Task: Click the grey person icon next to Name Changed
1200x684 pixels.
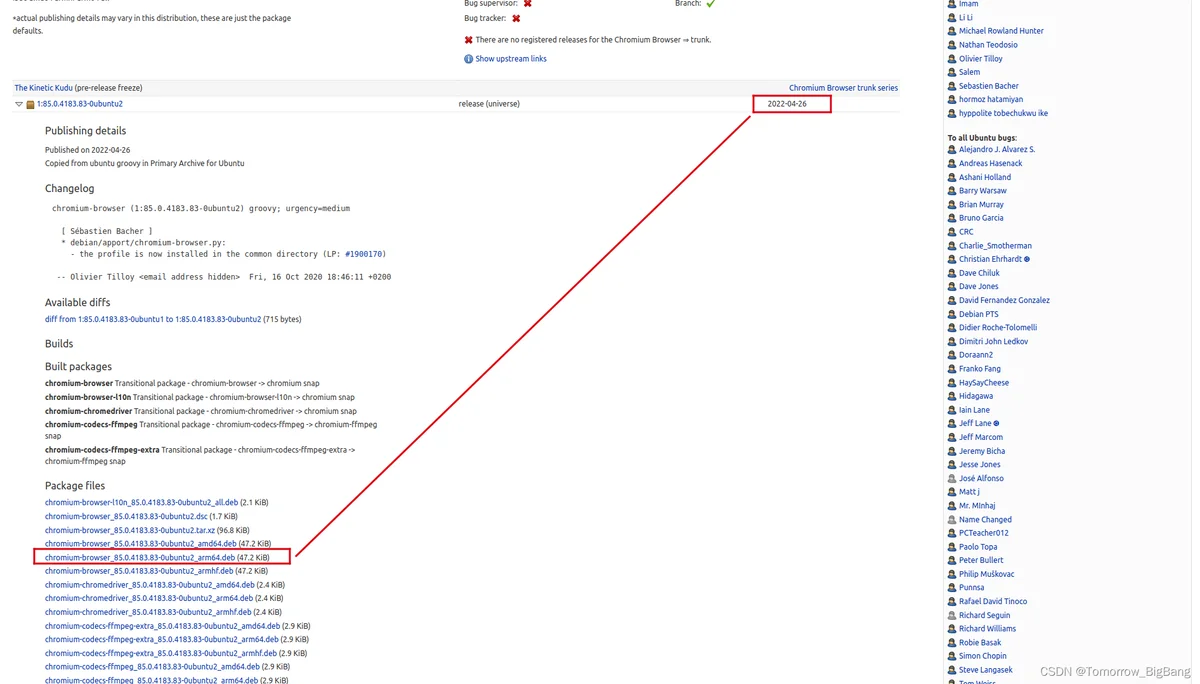Action: [x=952, y=520]
